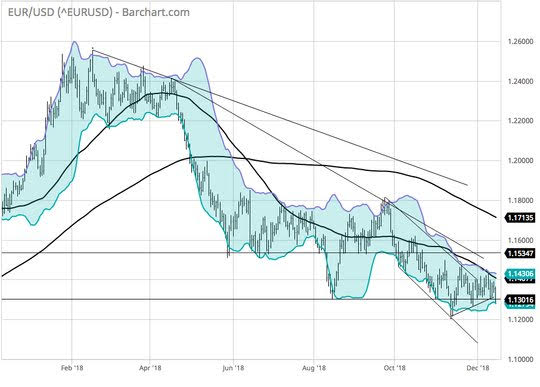540x387 pixels.
Task: Click the 1.16000 price axis tick
Action: point(520,240)
